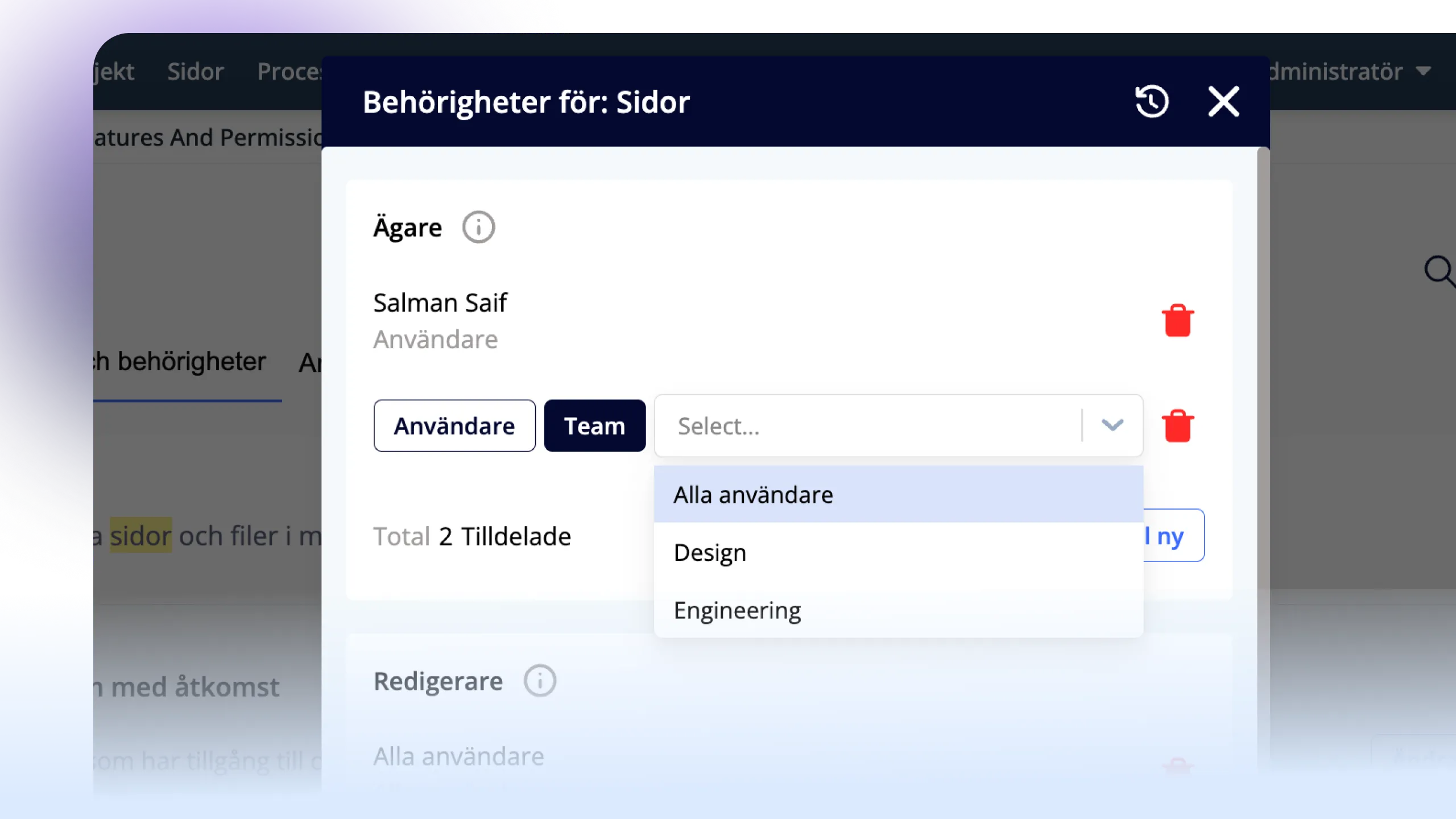The height and width of the screenshot is (819, 1456).
Task: Click the info icon beside Ägare
Action: [x=478, y=227]
